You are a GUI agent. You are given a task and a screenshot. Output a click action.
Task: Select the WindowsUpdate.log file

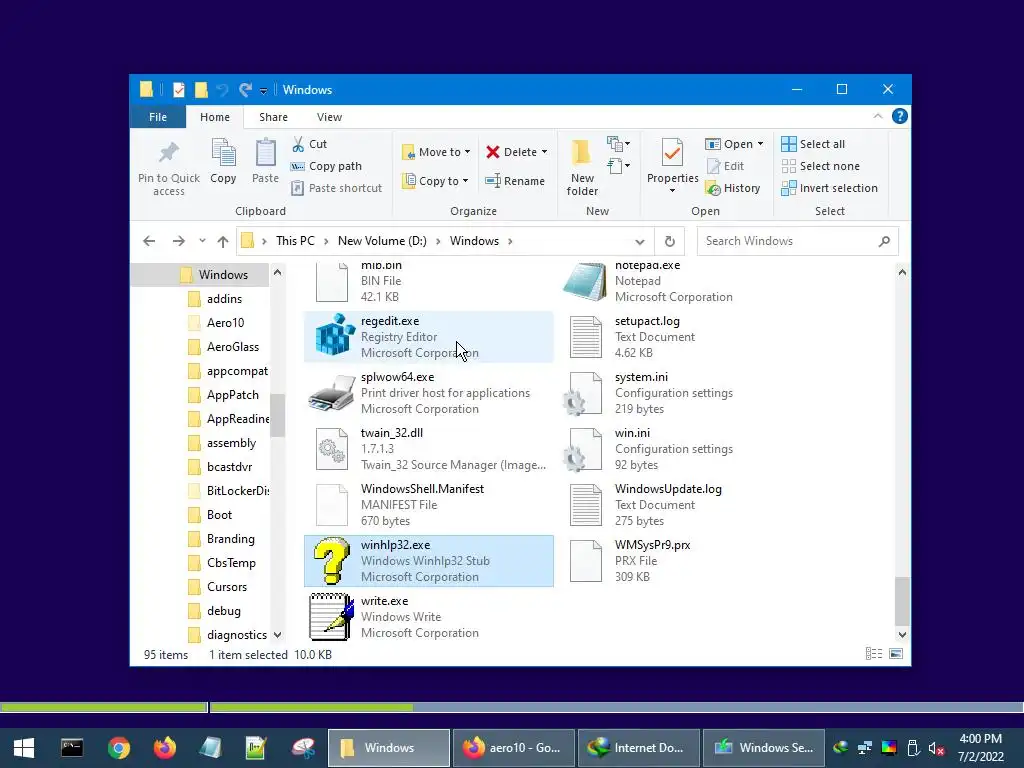[x=680, y=505]
